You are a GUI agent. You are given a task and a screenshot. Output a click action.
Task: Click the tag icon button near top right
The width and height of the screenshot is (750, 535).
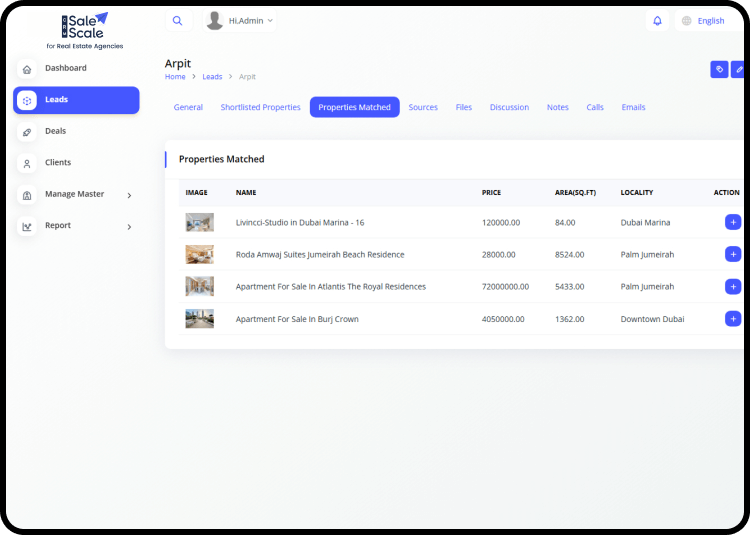(719, 69)
